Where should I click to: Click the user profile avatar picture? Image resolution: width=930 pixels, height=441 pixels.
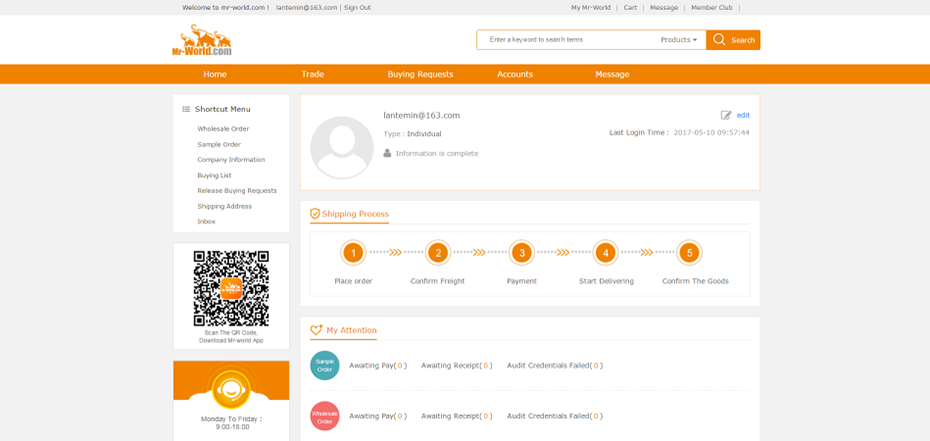[x=341, y=146]
